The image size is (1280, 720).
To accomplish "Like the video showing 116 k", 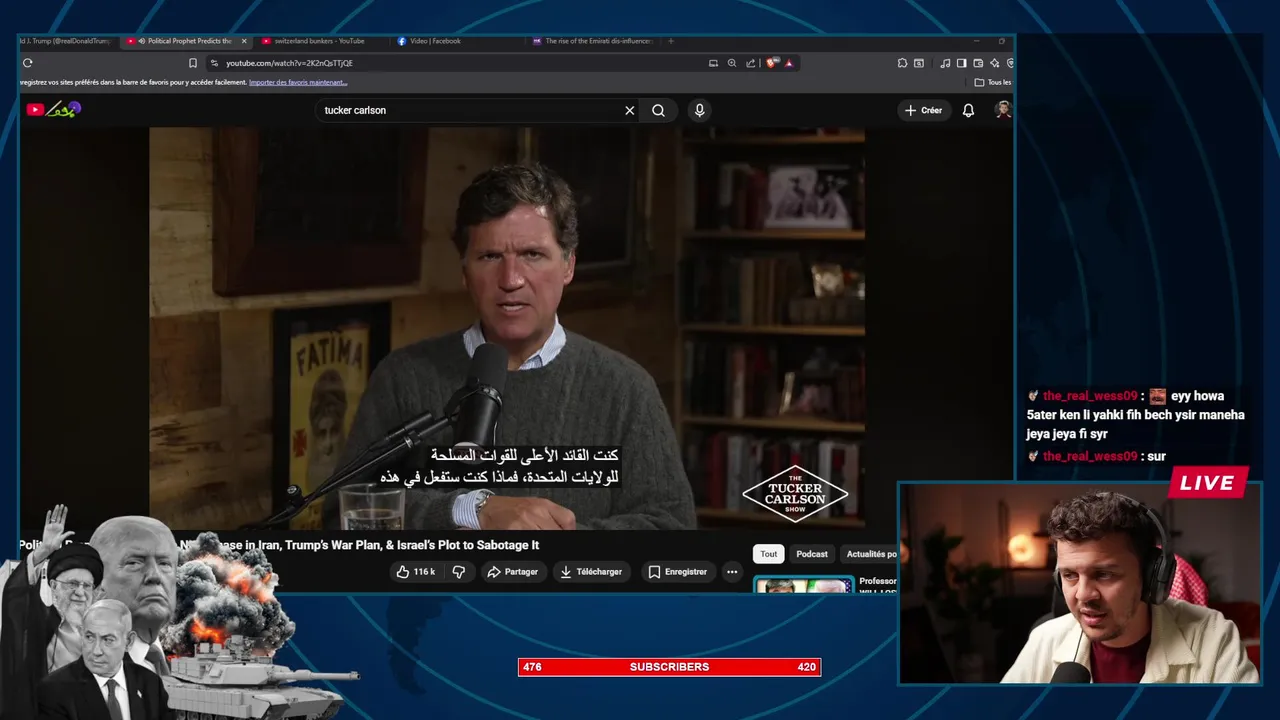I will click(x=416, y=572).
